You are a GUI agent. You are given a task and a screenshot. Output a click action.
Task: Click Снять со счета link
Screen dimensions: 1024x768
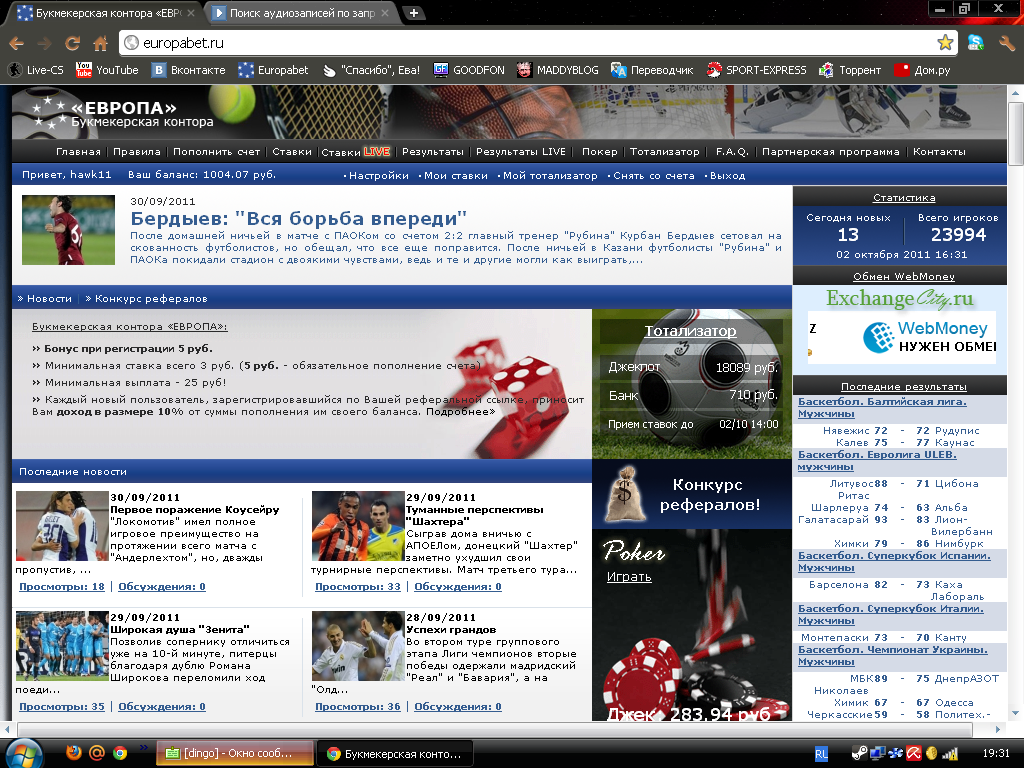[654, 176]
